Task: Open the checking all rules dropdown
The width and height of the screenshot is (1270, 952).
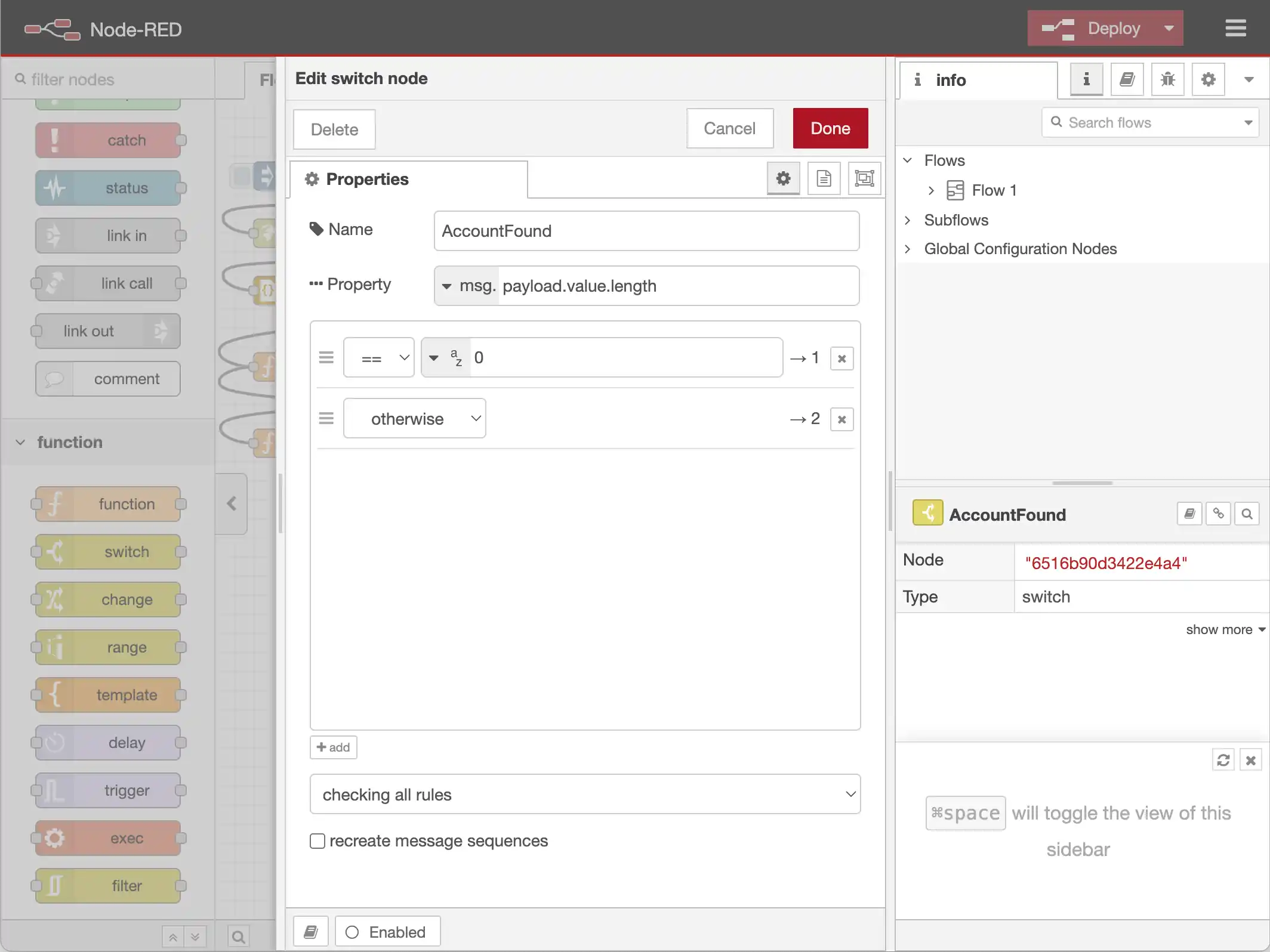Action: coord(585,794)
